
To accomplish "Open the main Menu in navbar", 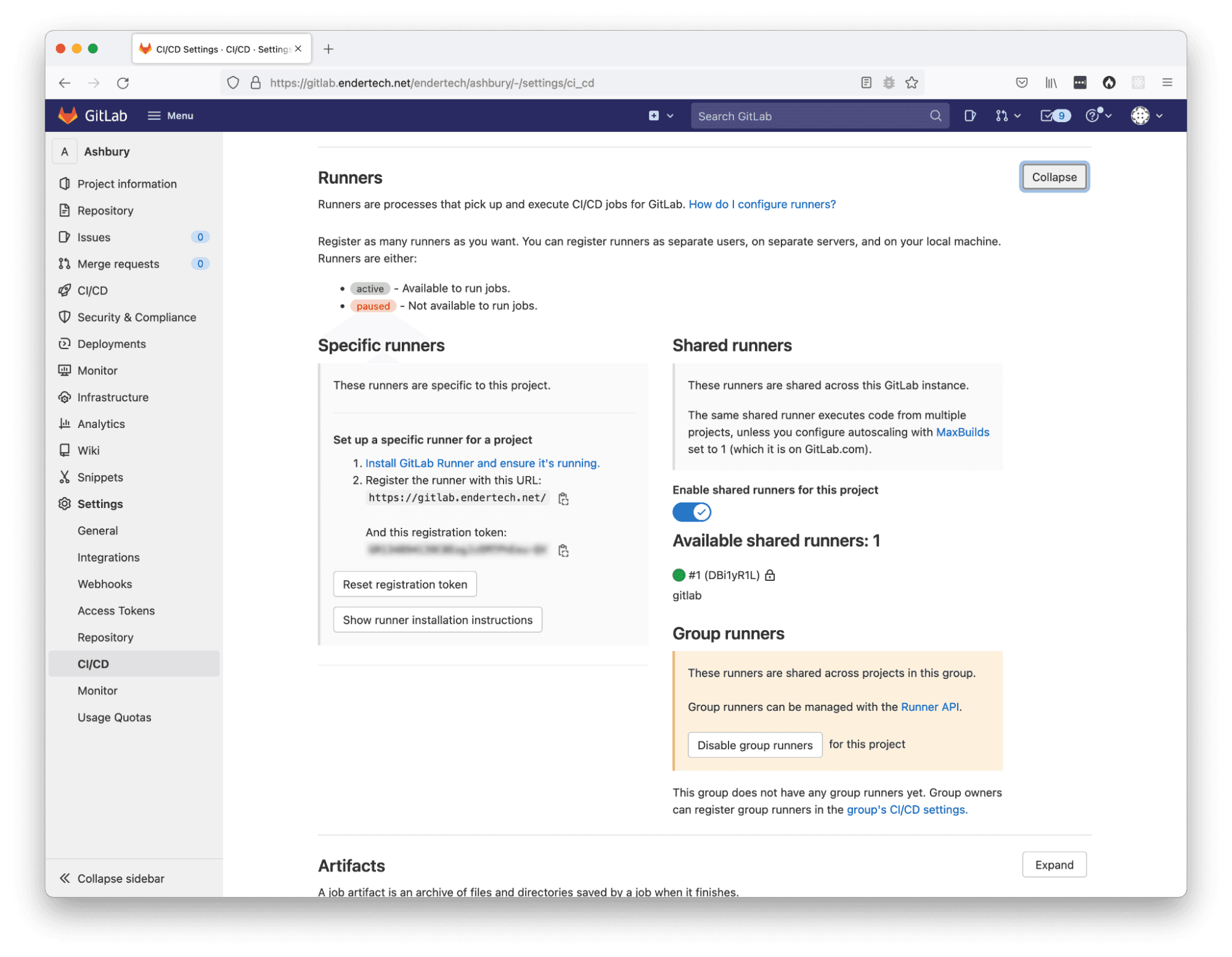I will (x=171, y=116).
